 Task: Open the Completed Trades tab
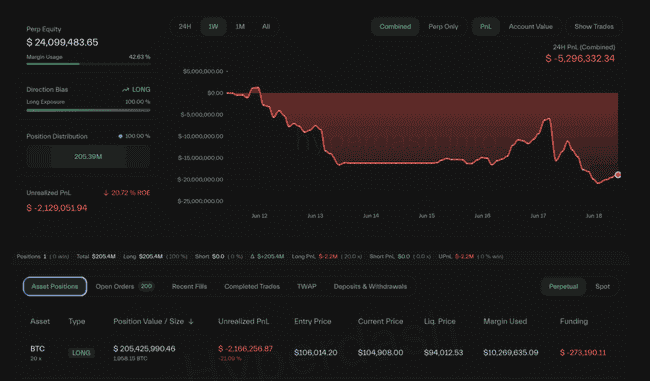click(252, 286)
